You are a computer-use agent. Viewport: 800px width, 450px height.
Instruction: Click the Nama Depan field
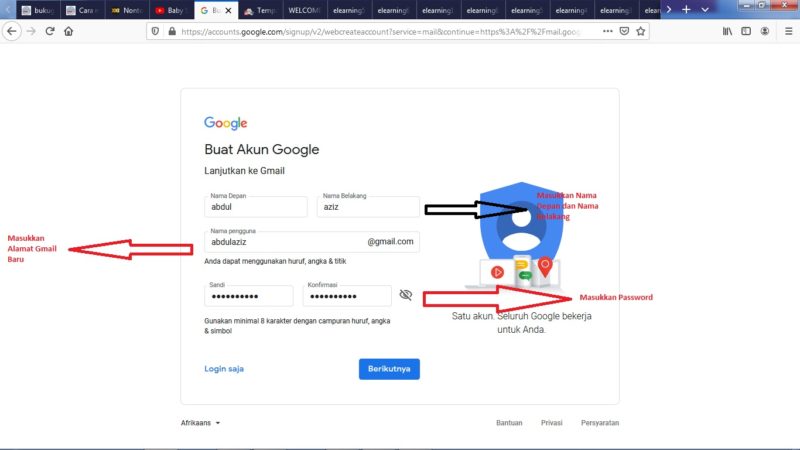[x=256, y=207]
